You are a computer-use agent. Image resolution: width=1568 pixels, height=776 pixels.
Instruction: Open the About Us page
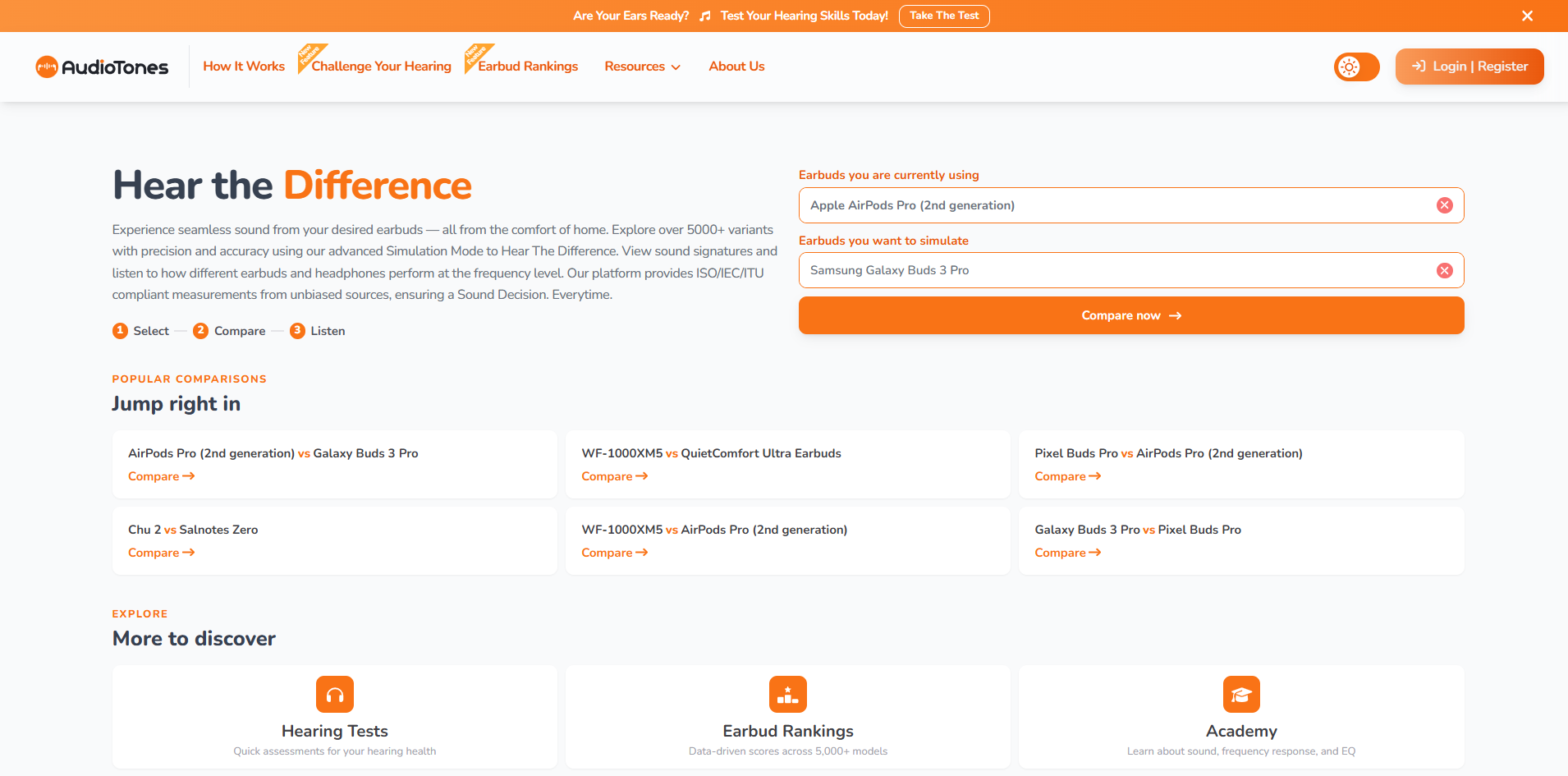pos(736,67)
